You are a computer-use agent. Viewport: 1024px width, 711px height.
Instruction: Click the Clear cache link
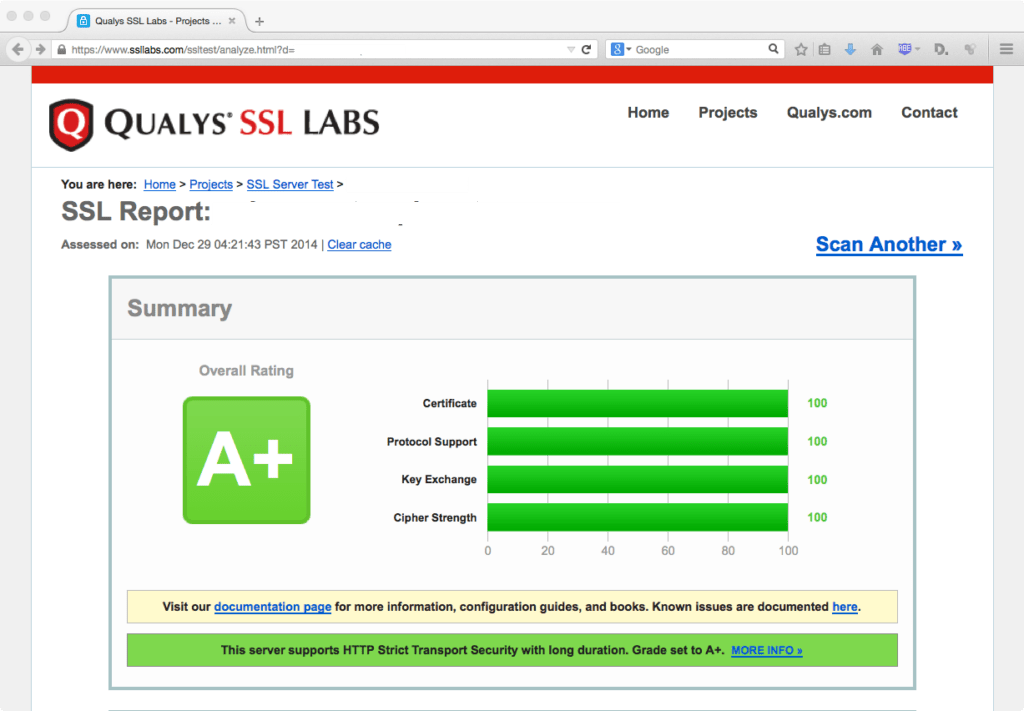tap(359, 245)
